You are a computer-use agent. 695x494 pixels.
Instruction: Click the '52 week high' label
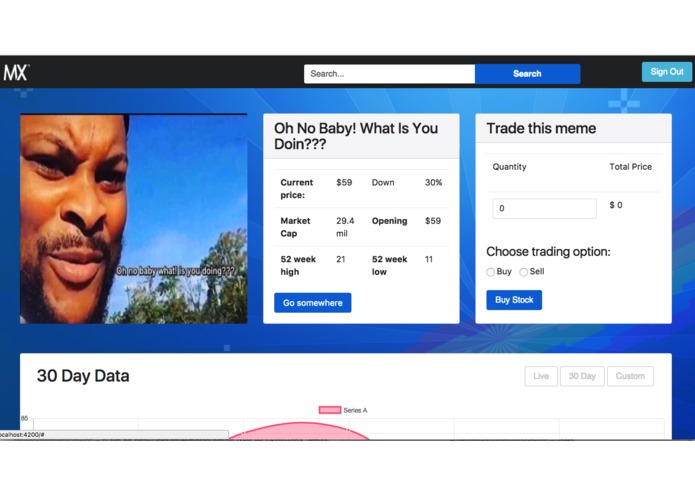coord(298,265)
